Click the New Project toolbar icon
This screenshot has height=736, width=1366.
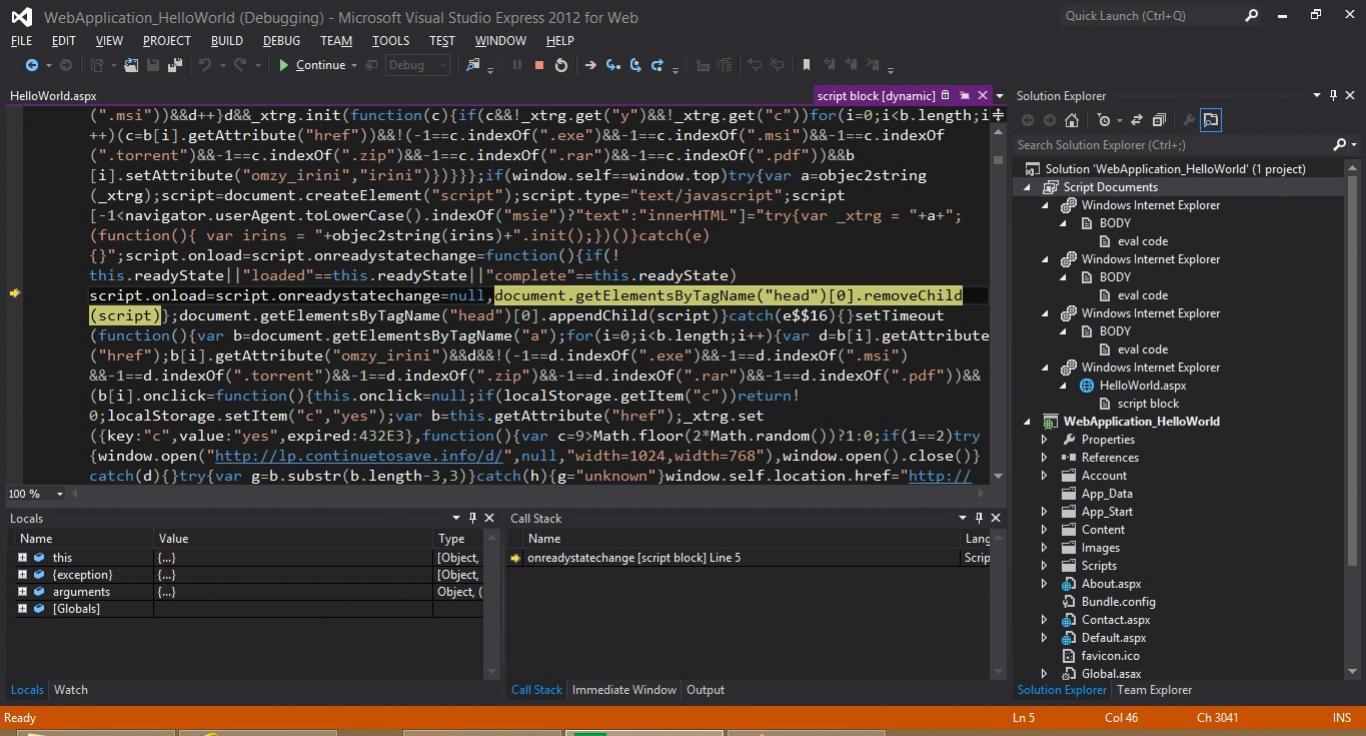click(97, 65)
